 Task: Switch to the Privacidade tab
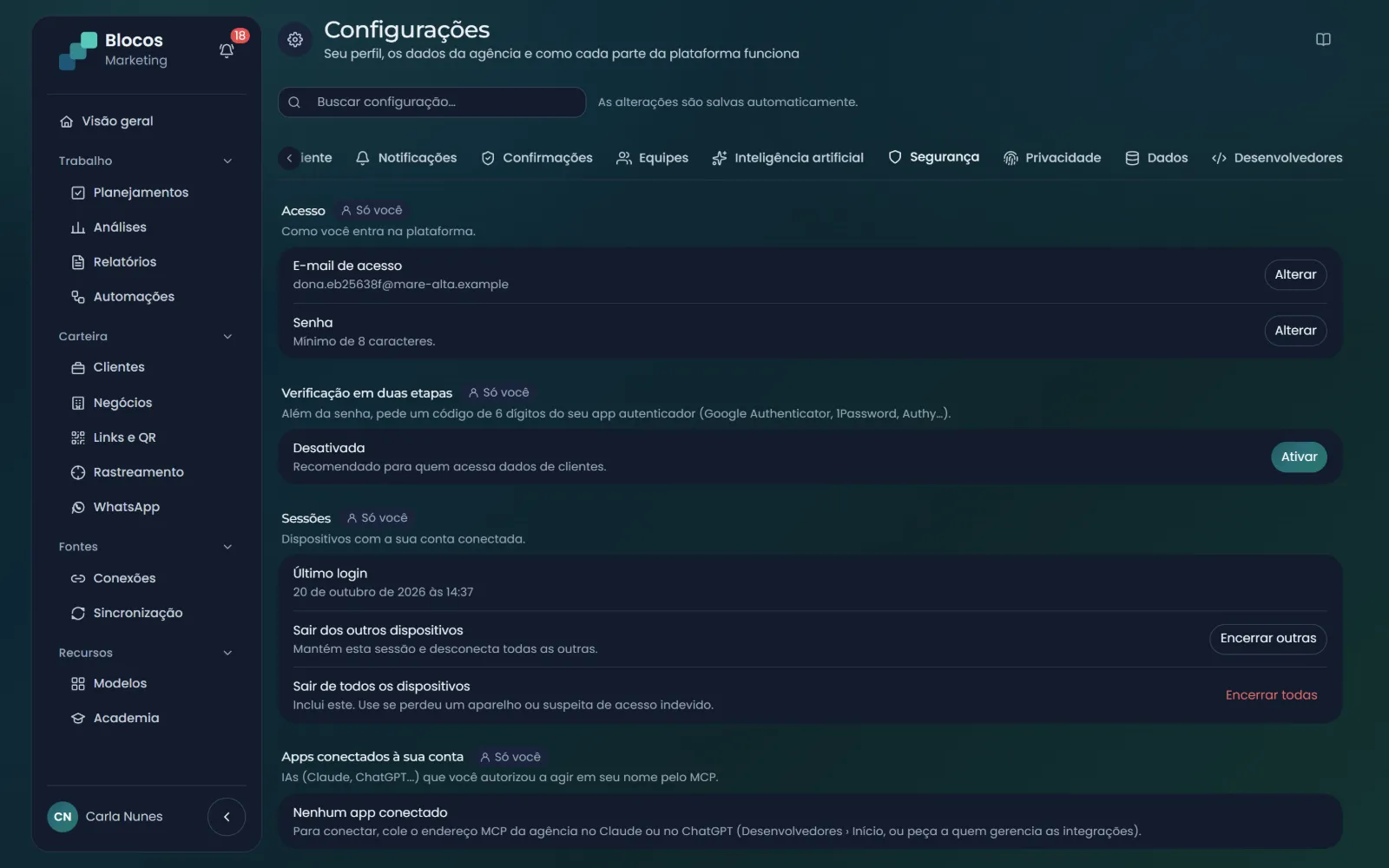1052,158
